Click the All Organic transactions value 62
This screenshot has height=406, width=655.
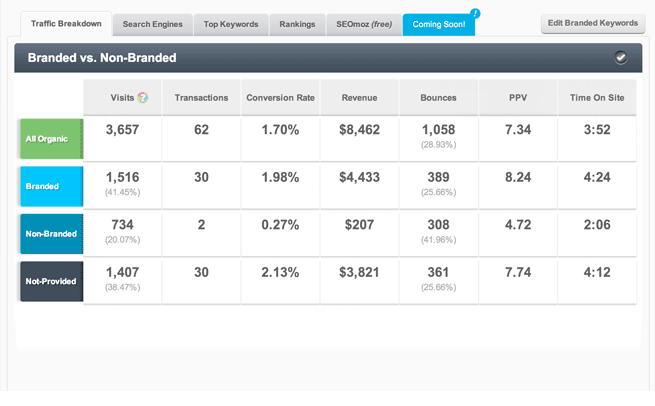(x=201, y=130)
